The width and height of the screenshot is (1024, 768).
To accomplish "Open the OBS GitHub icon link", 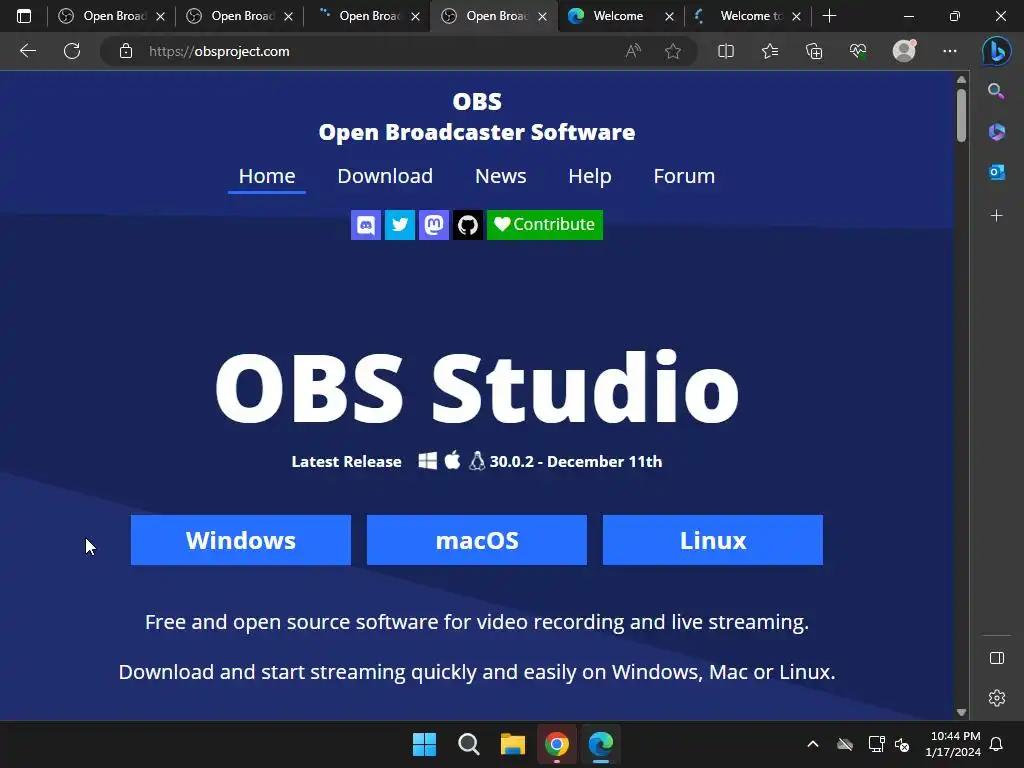I will [x=468, y=225].
